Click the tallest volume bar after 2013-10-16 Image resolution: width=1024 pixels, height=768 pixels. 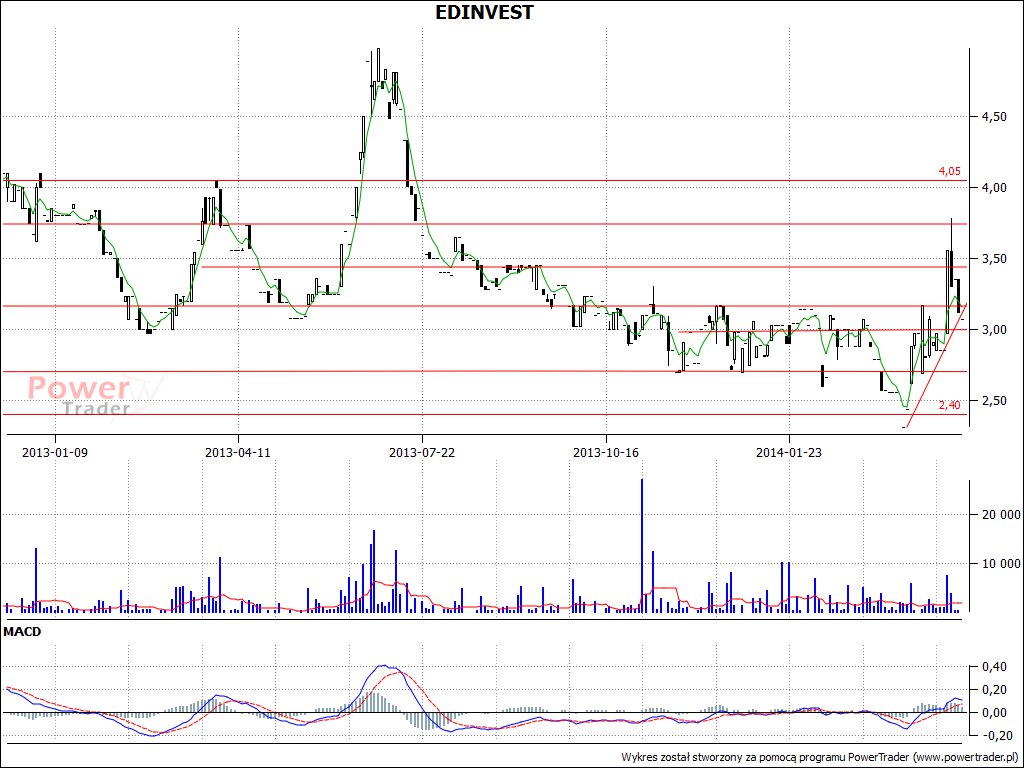(642, 545)
